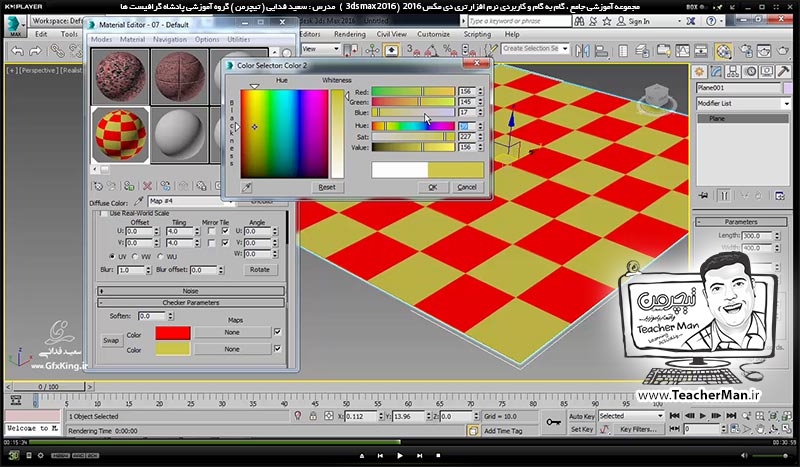Click the Align tool icon
Screen dimensions: 800x467
click(x=602, y=51)
